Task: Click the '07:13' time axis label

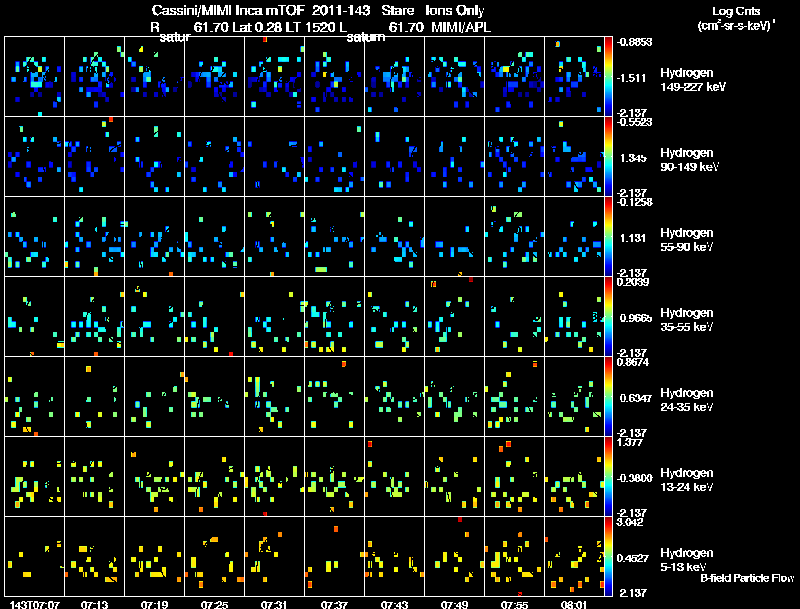Action: (94, 604)
